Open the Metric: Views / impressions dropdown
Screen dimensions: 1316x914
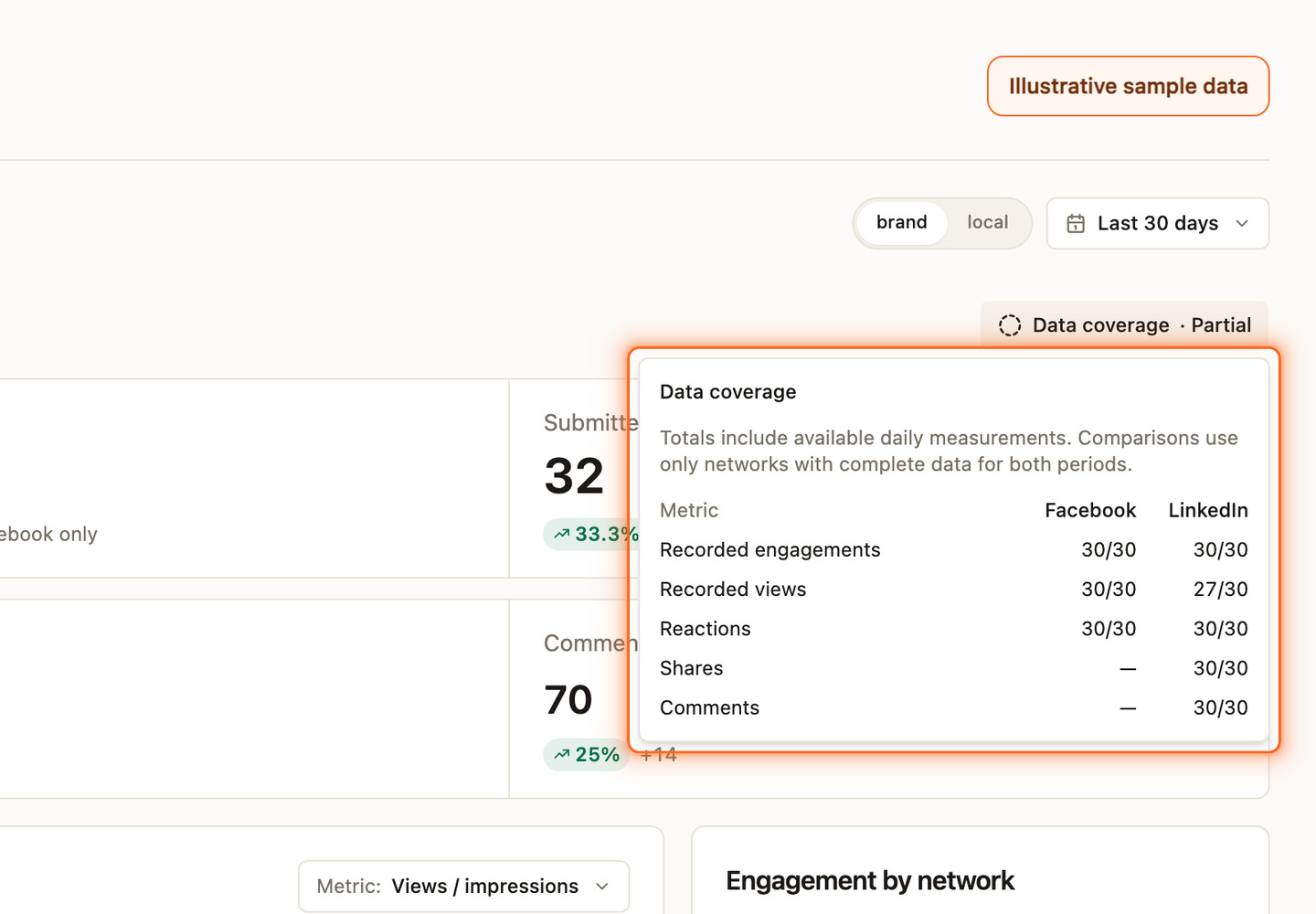[x=463, y=886]
